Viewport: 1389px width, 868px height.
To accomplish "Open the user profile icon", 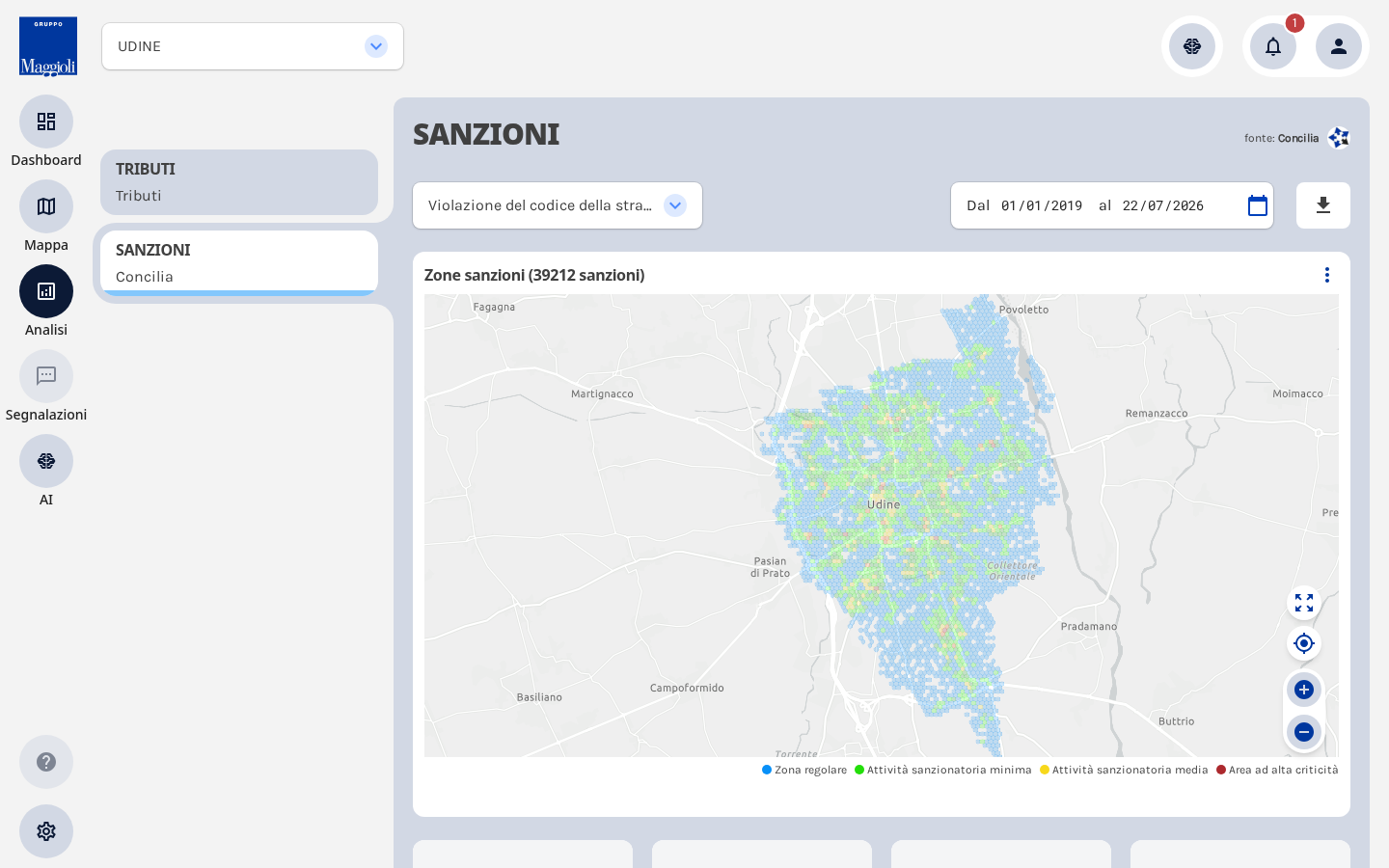I will [1339, 46].
